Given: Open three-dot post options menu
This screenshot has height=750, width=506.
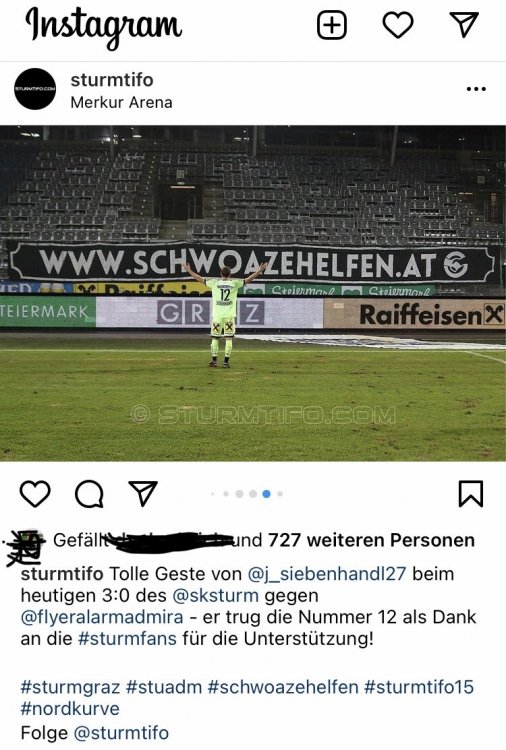Looking at the screenshot, I should tap(476, 89).
